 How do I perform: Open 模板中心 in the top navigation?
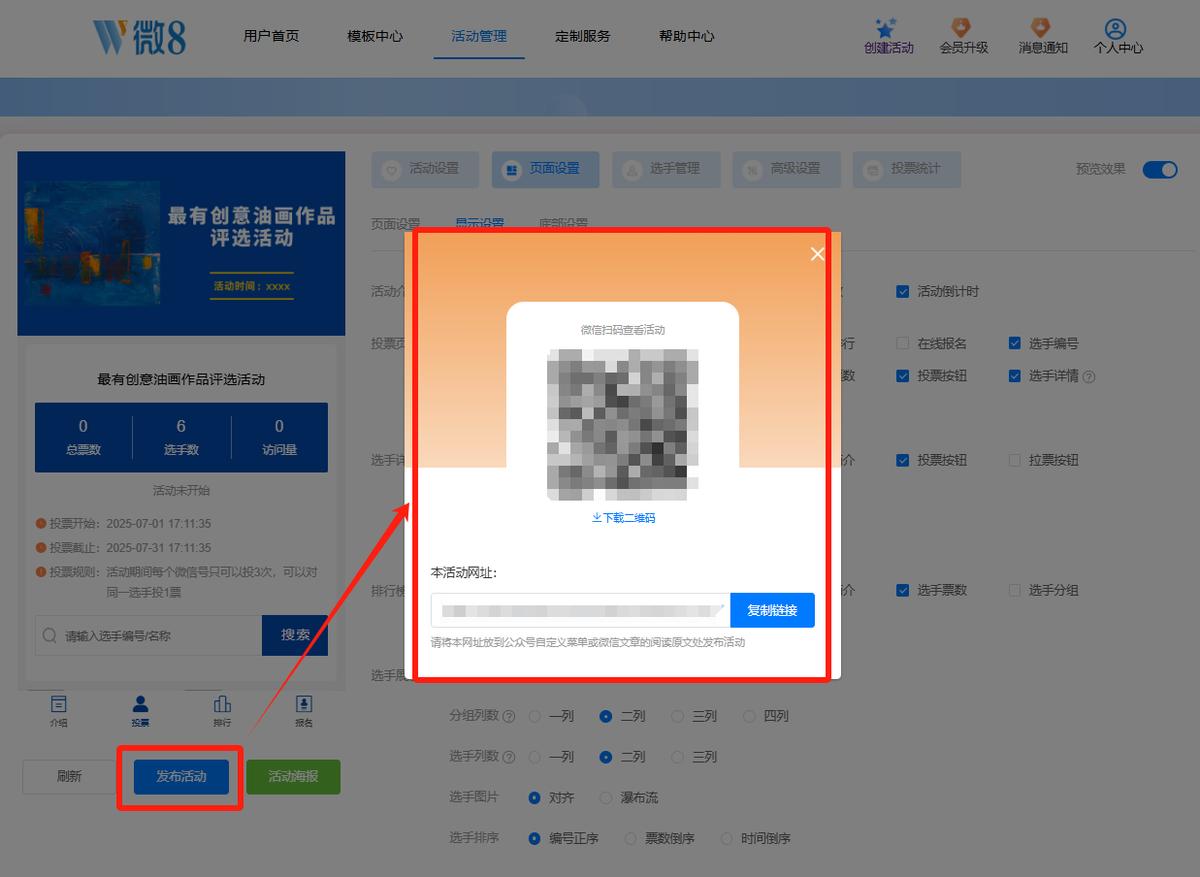click(375, 36)
